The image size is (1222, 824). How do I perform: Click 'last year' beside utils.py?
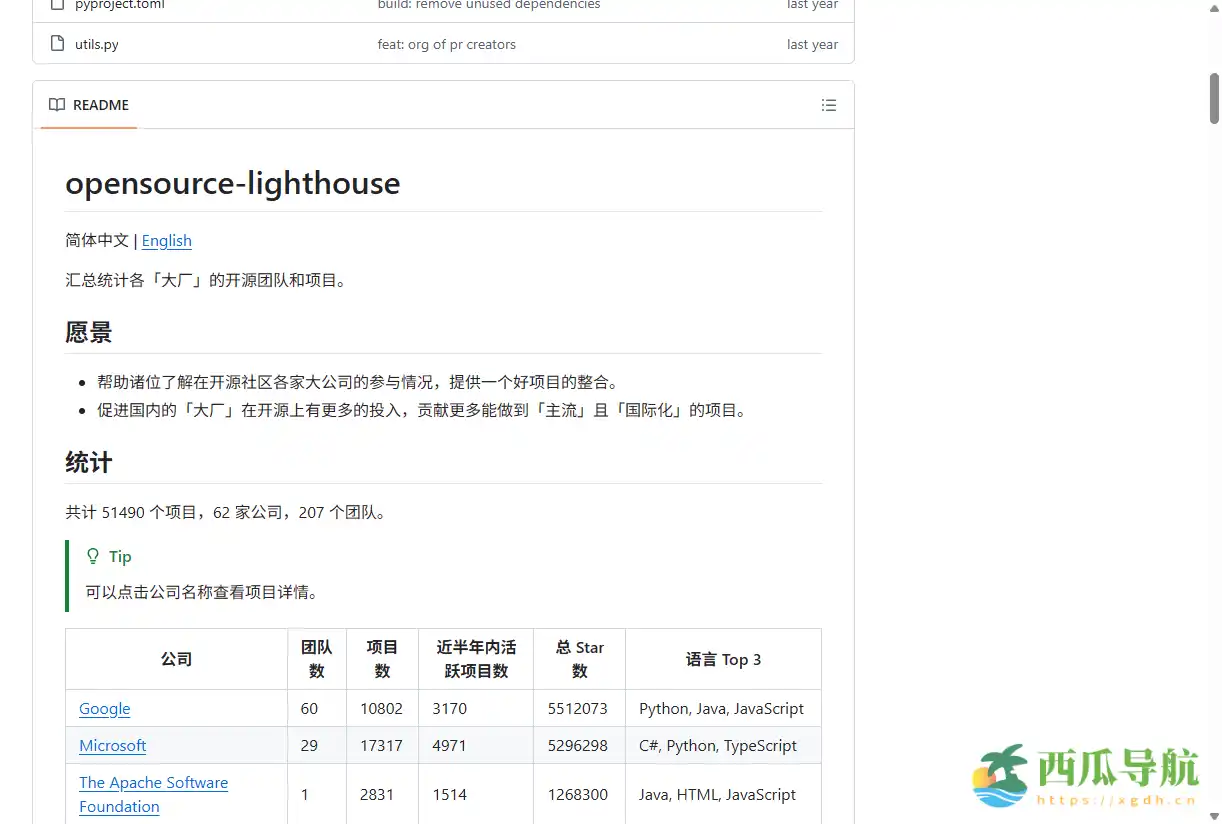coord(812,44)
